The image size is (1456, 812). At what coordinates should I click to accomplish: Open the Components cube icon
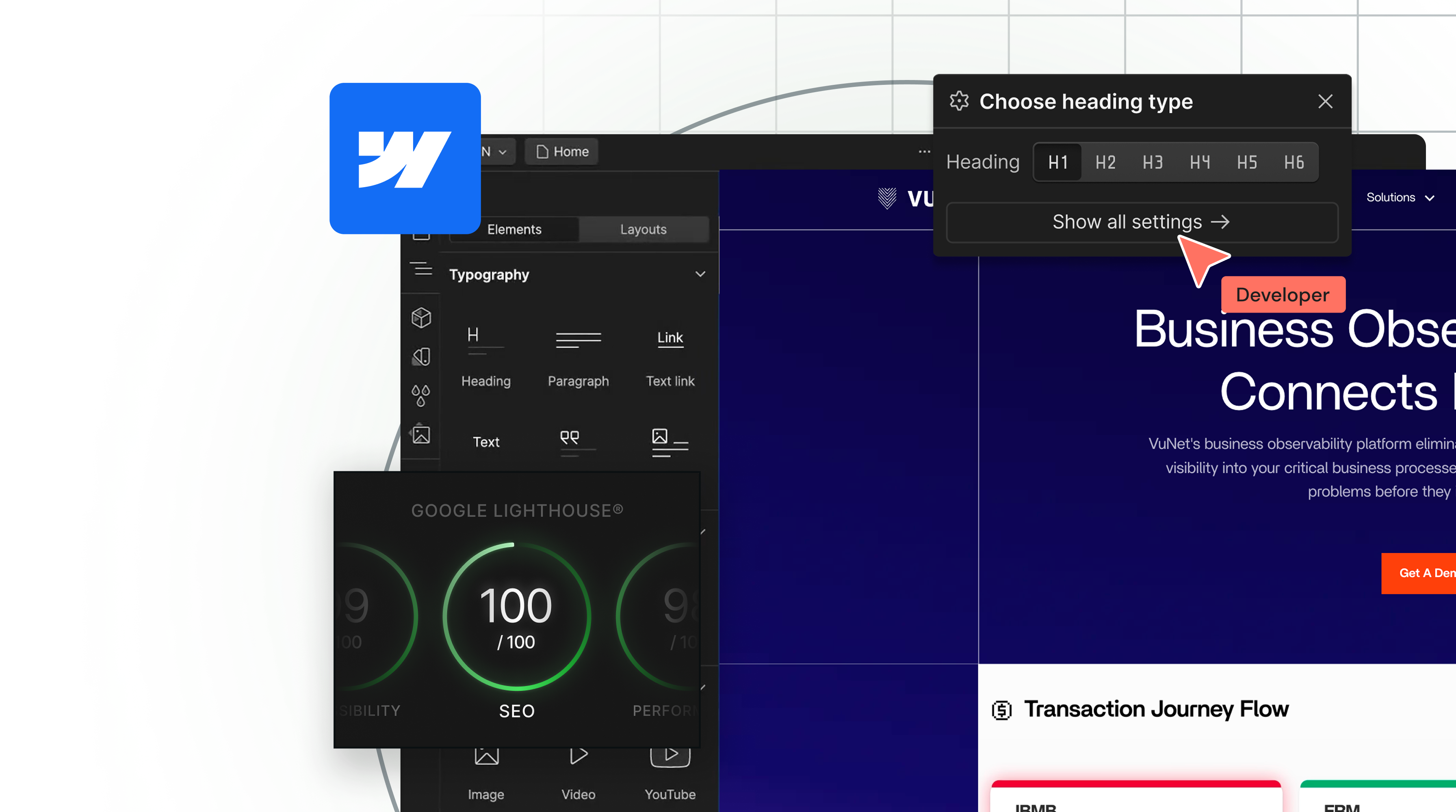pyautogui.click(x=421, y=317)
